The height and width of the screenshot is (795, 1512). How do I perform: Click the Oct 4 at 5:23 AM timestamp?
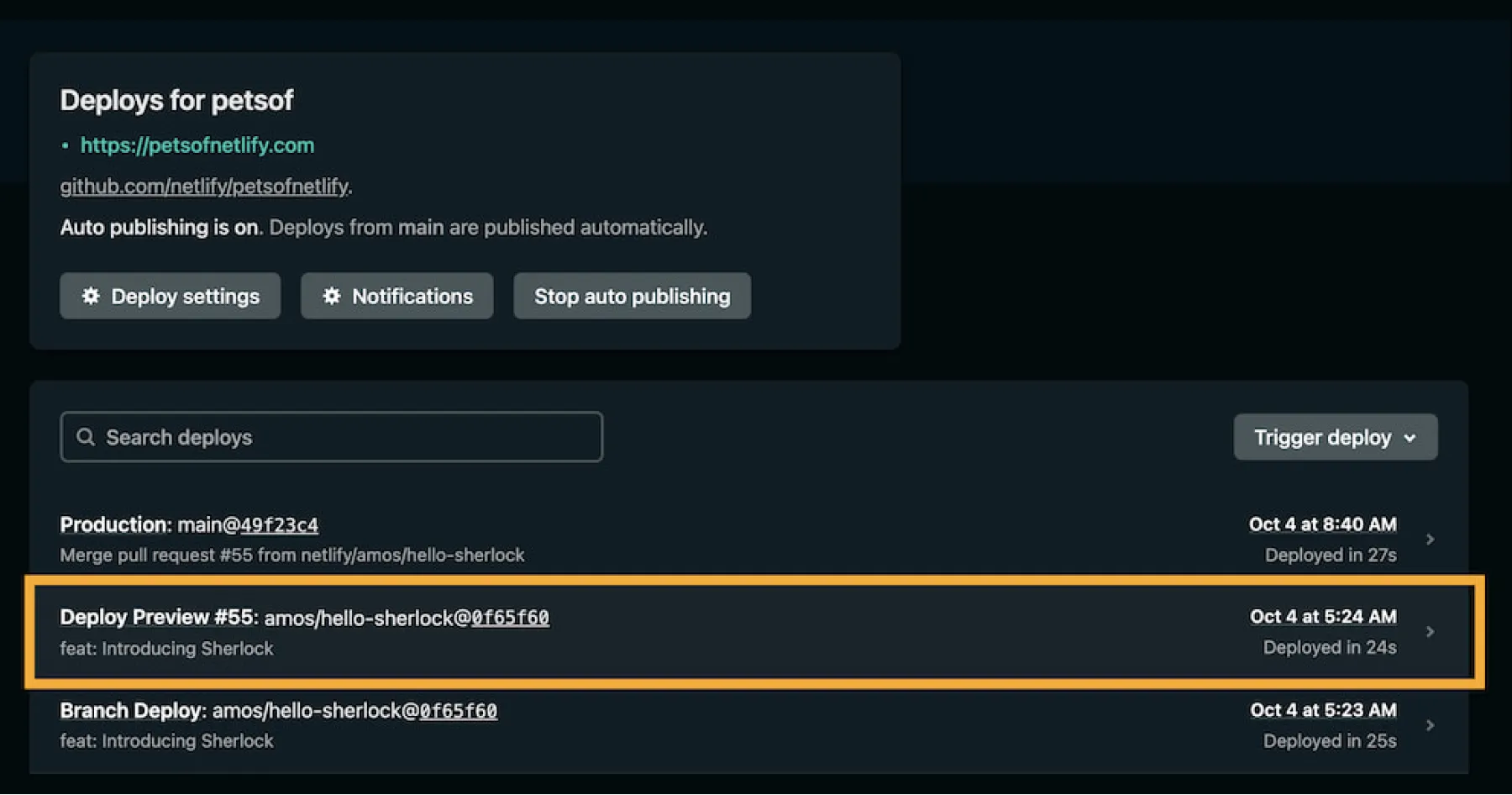pos(1322,710)
